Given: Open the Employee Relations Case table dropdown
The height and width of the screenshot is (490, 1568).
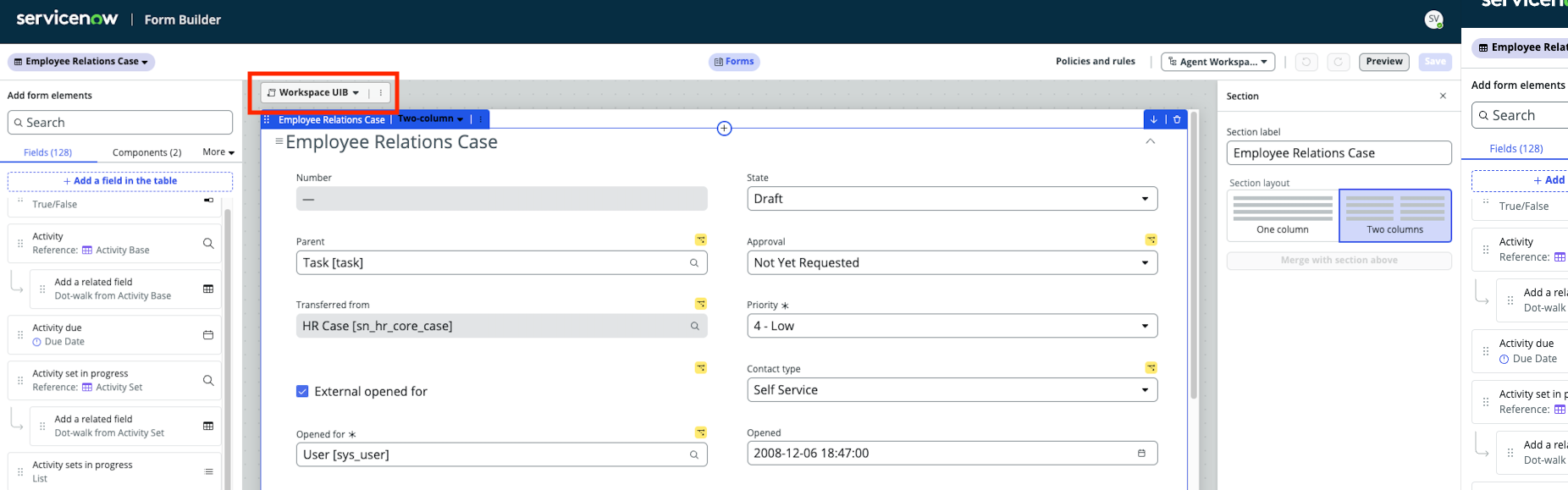Looking at the screenshot, I should click(81, 62).
